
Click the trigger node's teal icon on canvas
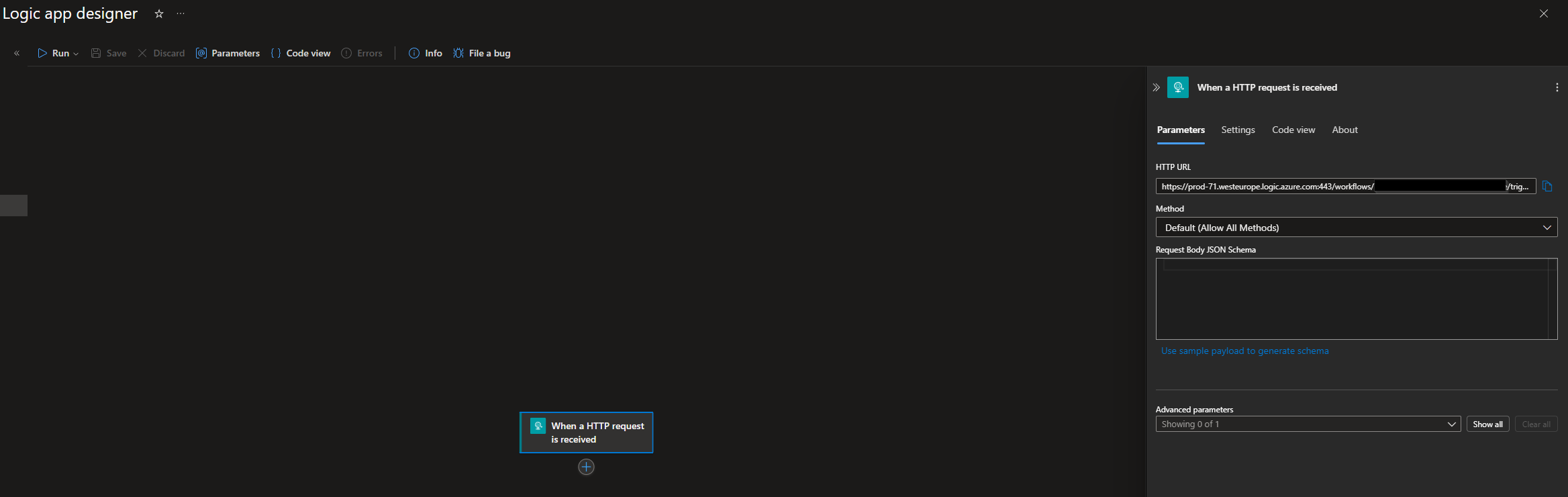click(538, 426)
